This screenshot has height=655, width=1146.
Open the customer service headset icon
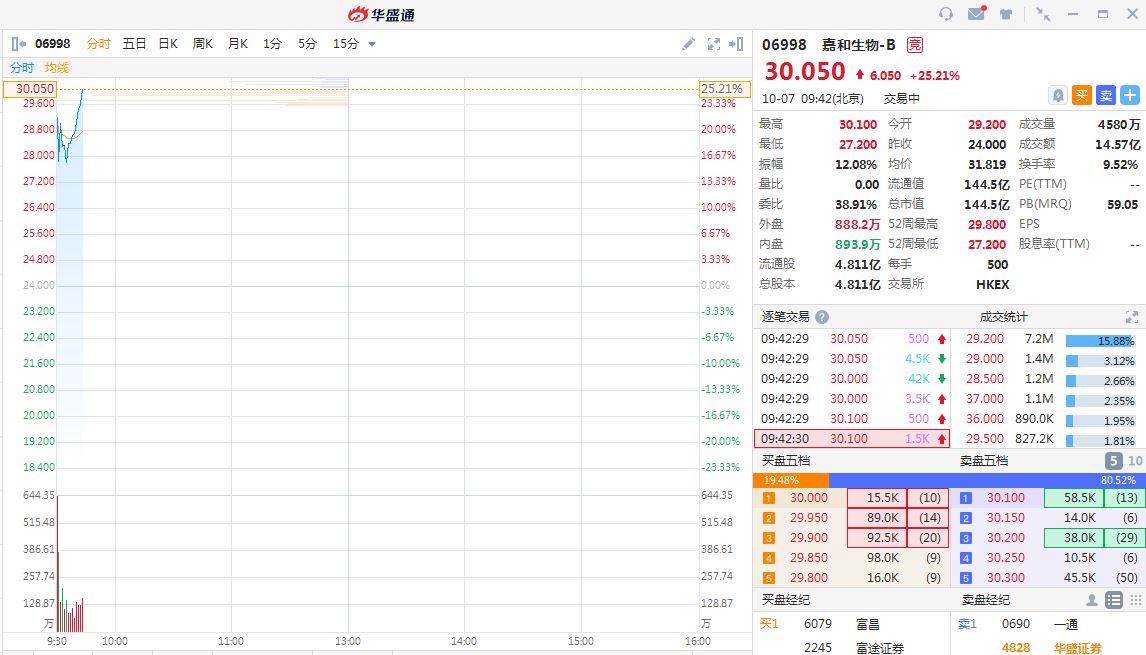pos(946,14)
